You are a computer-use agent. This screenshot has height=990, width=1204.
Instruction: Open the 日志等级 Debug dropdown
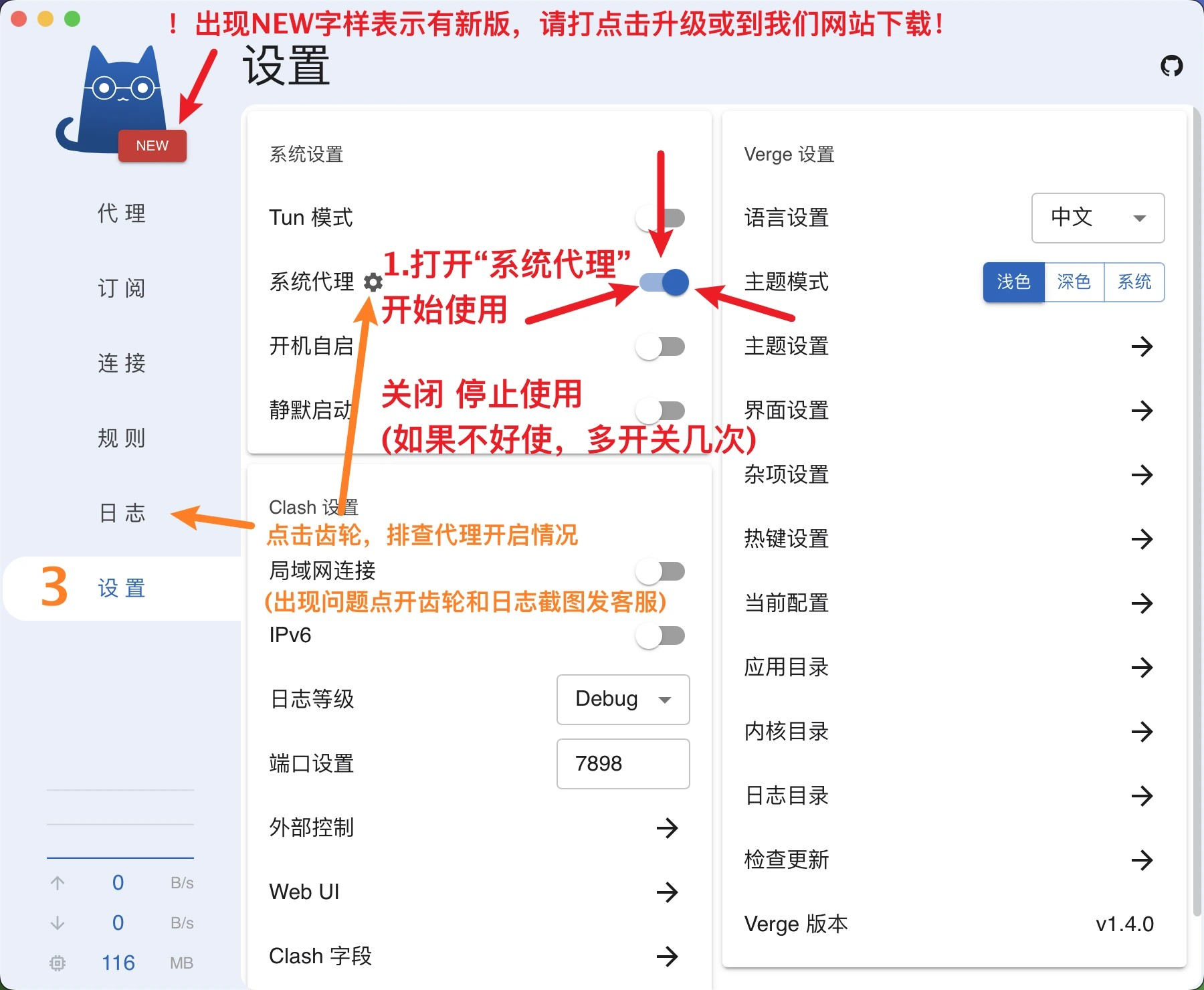point(622,700)
